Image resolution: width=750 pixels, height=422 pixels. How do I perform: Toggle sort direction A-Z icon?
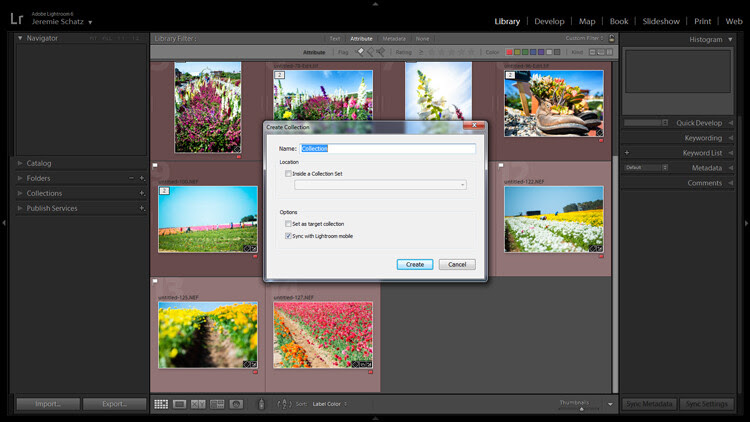(x=284, y=404)
